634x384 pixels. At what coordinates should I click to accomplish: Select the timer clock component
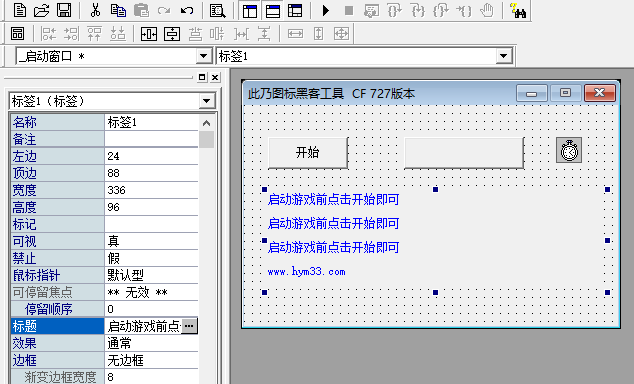point(569,150)
